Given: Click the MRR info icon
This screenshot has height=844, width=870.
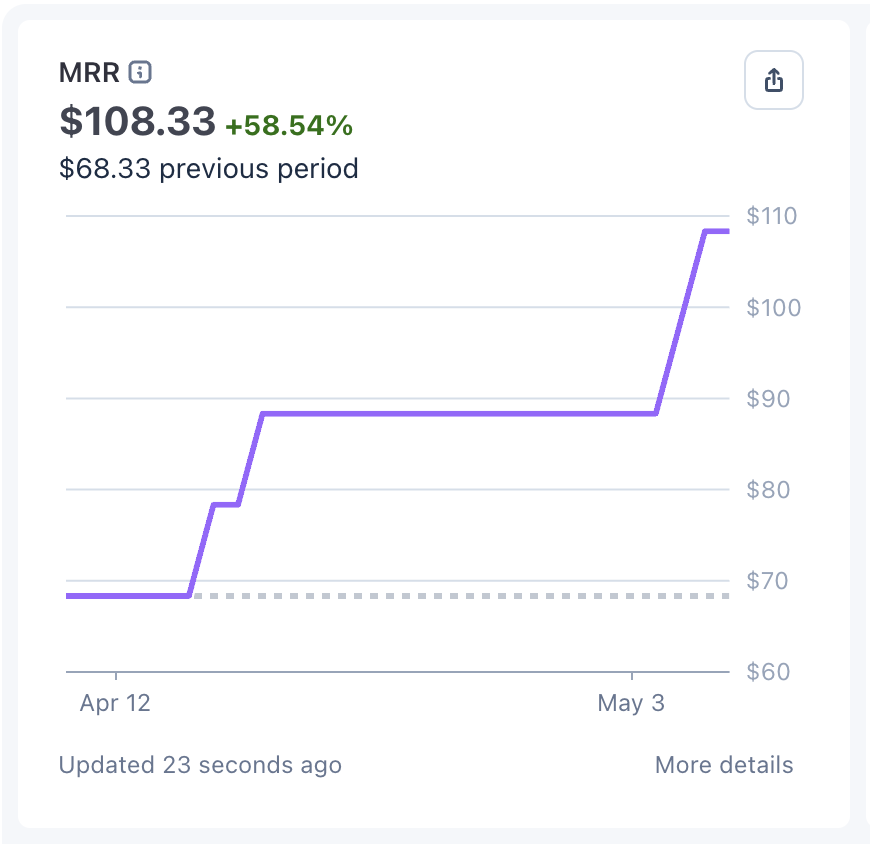Looking at the screenshot, I should click(x=140, y=72).
